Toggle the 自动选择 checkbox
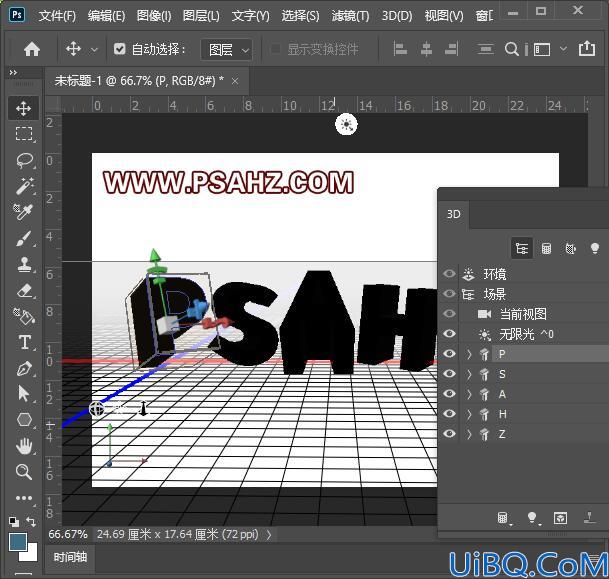The image size is (609, 579). coord(120,49)
